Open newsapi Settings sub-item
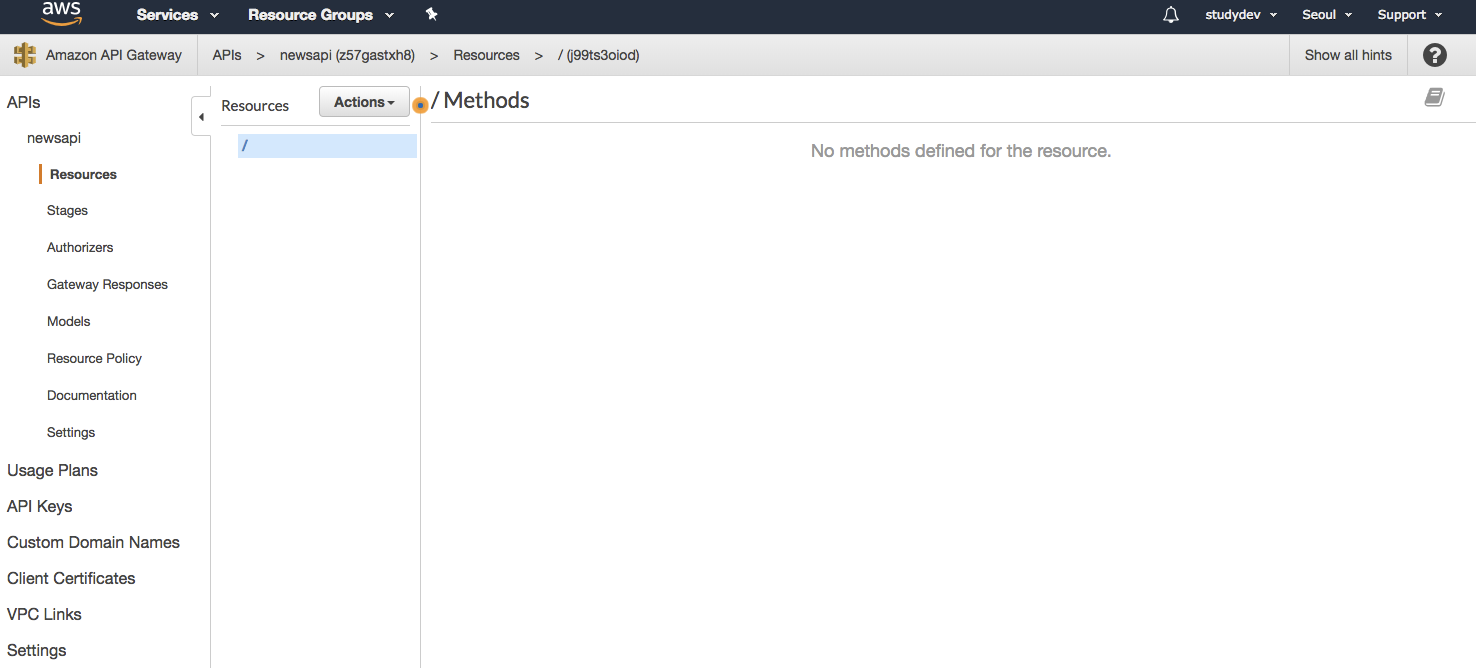The width and height of the screenshot is (1476, 668). [71, 433]
